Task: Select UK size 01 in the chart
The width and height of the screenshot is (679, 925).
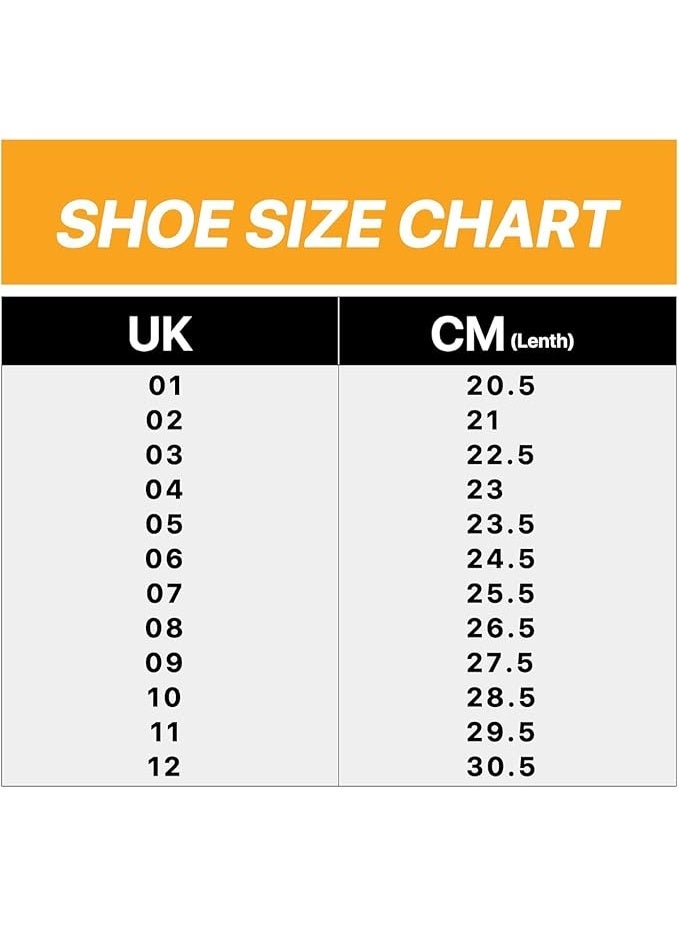Action: (x=165, y=386)
